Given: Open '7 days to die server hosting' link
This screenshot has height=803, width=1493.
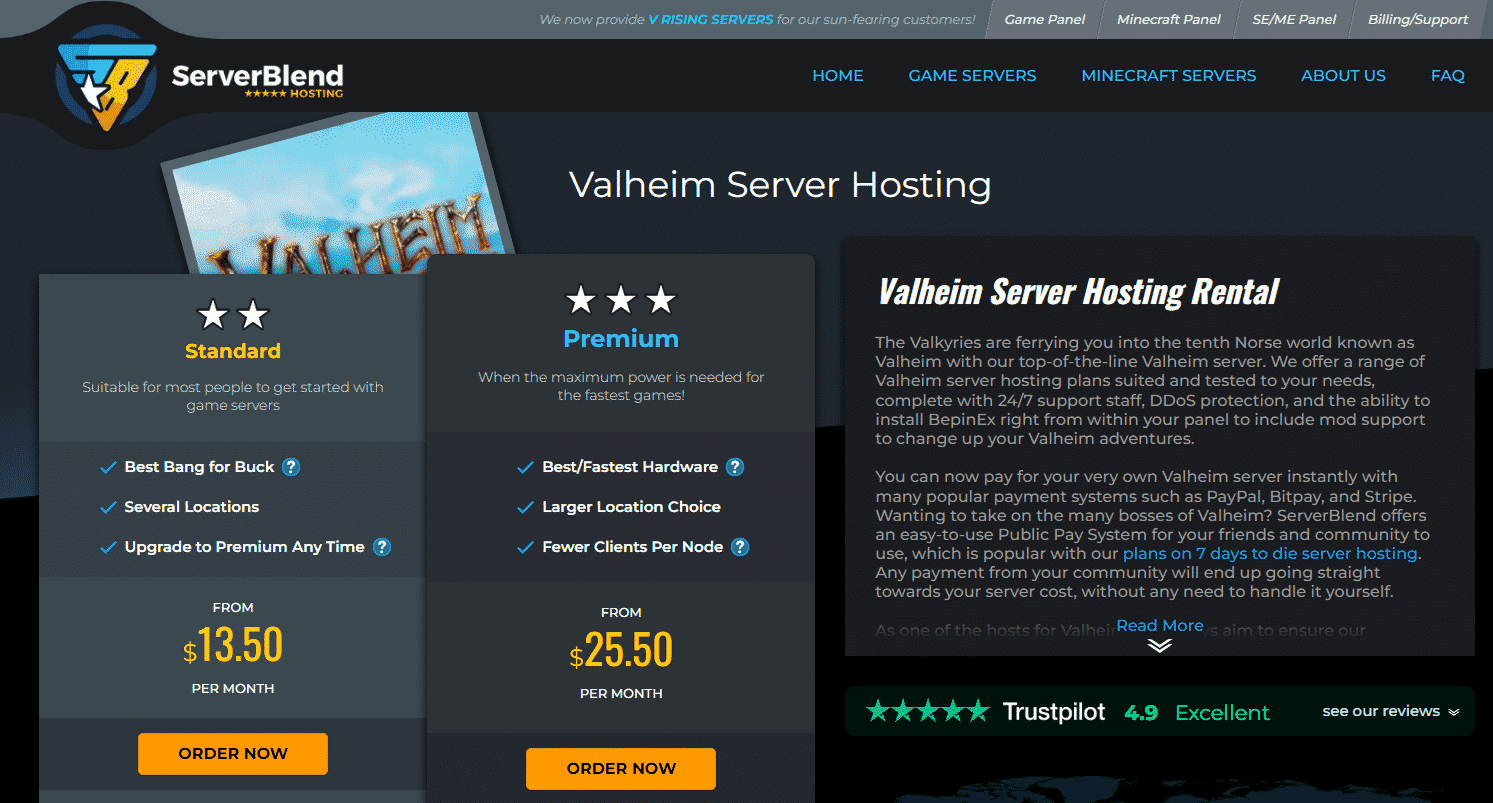Looking at the screenshot, I should tap(1270, 553).
